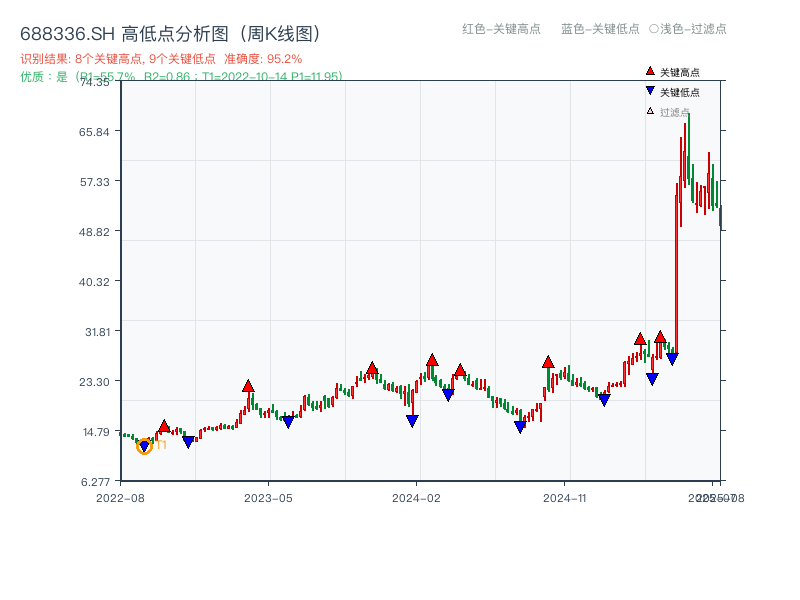Click the tallest red candle in the price spike
This screenshot has width=800, height=600.
(x=677, y=268)
